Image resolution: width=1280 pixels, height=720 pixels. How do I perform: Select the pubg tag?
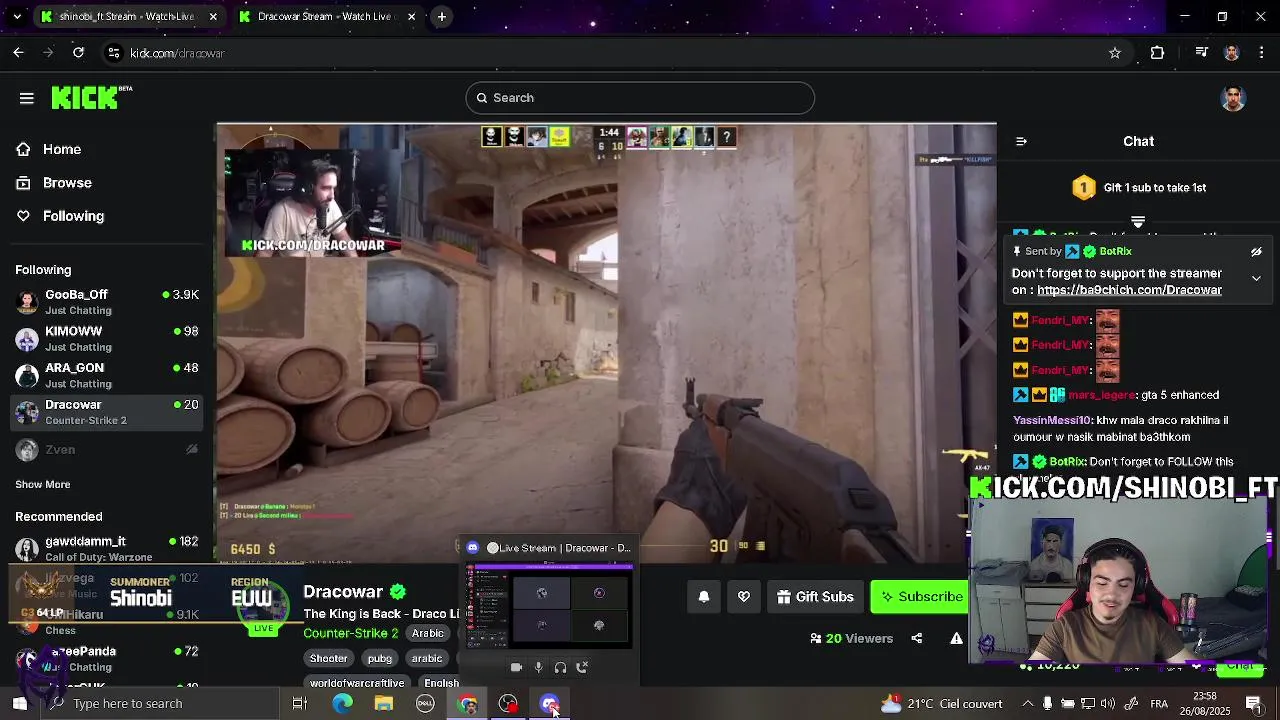[380, 658]
